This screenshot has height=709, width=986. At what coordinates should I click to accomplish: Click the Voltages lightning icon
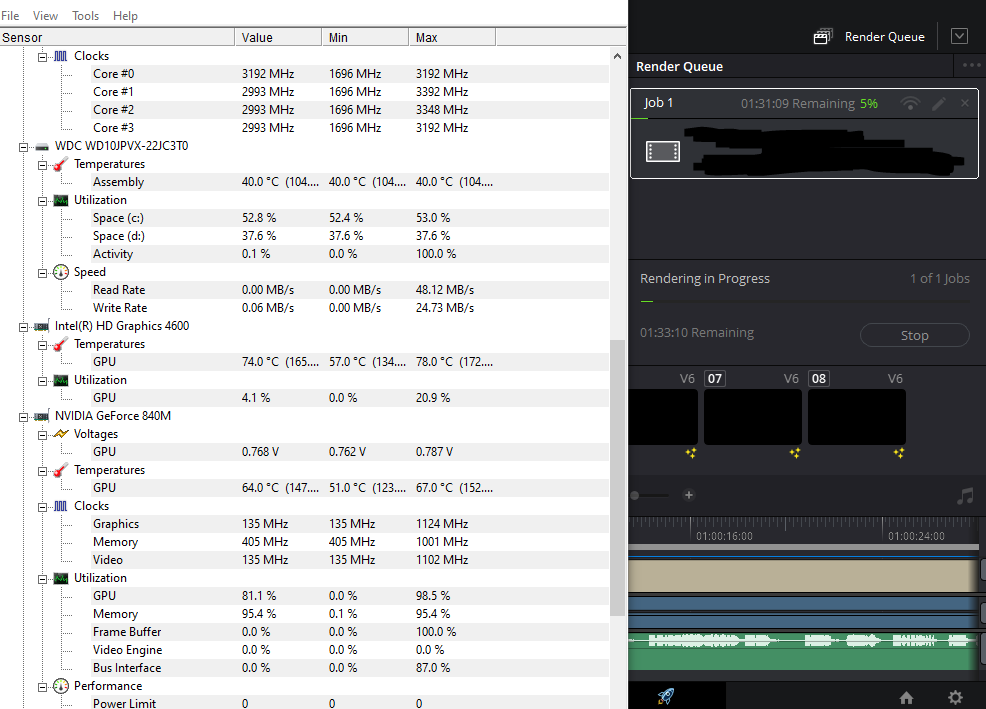(61, 434)
